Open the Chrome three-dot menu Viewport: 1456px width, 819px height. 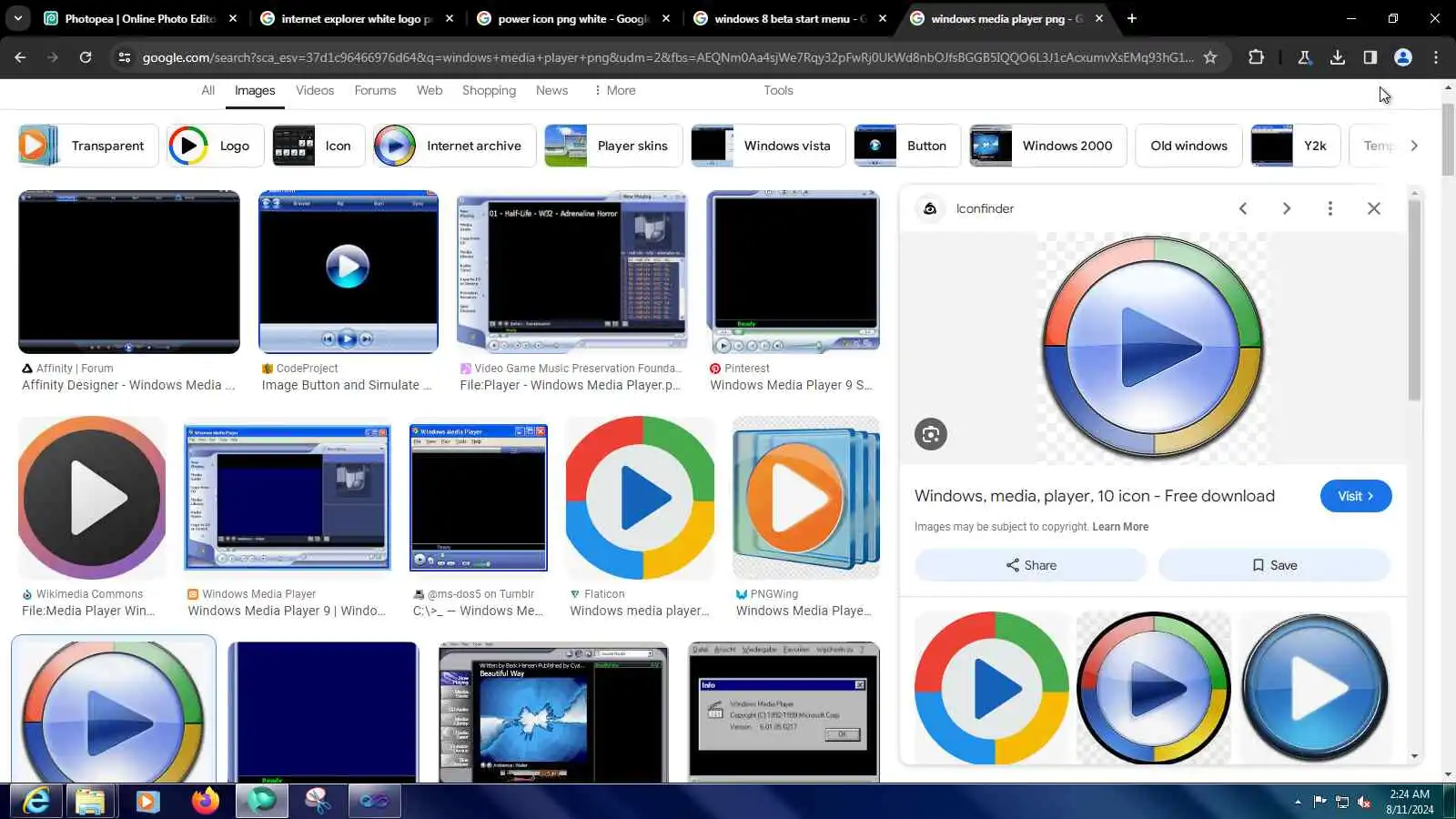pyautogui.click(x=1436, y=57)
